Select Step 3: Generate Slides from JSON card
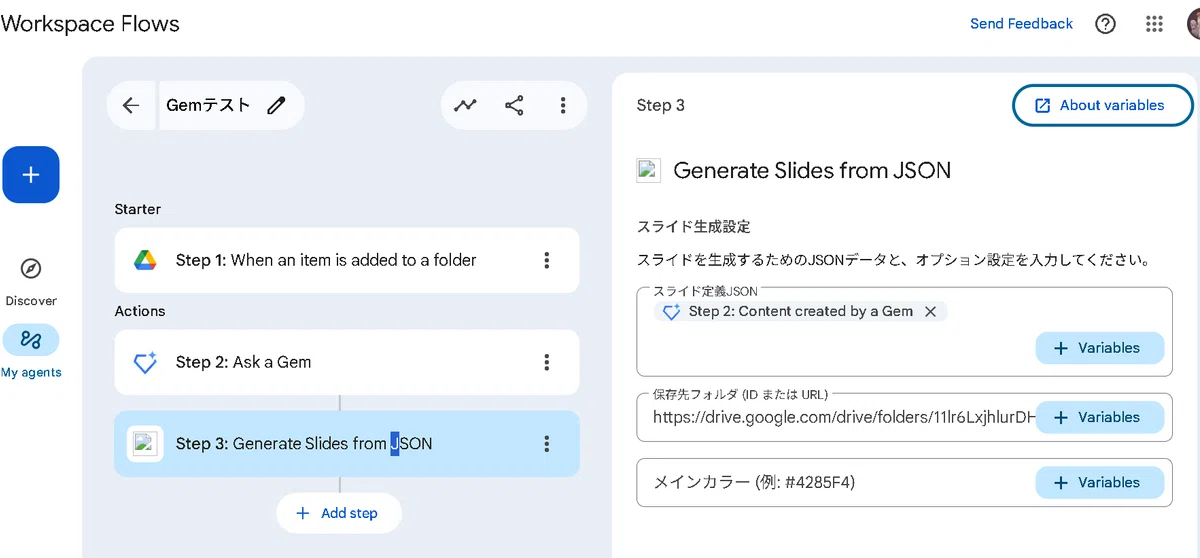Viewport: 1200px width, 558px height. tap(347, 443)
